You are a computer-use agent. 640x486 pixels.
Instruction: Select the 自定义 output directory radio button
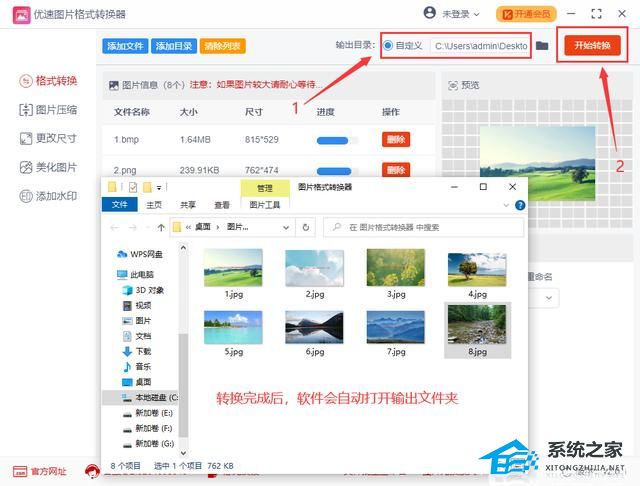tap(388, 45)
